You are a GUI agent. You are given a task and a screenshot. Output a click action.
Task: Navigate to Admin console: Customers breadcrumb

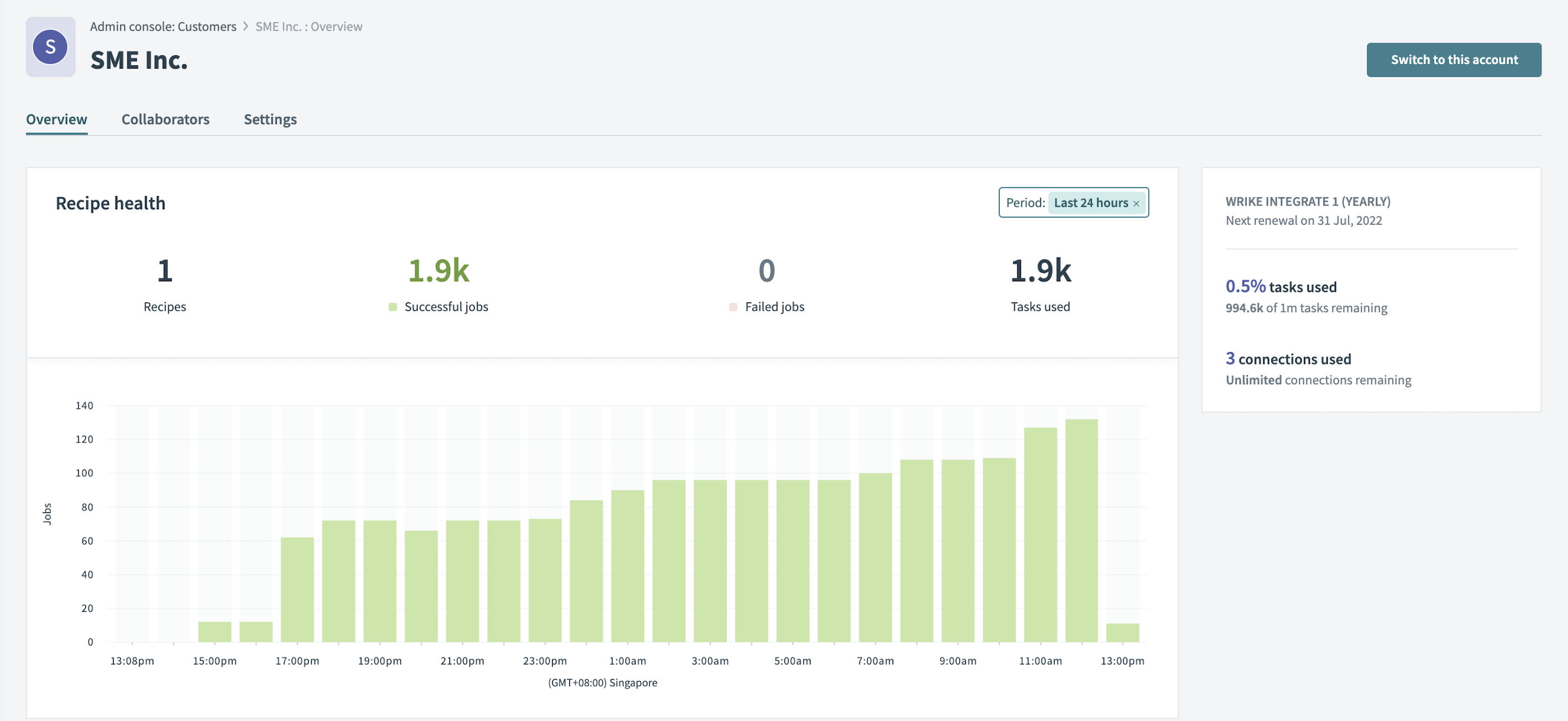(163, 26)
